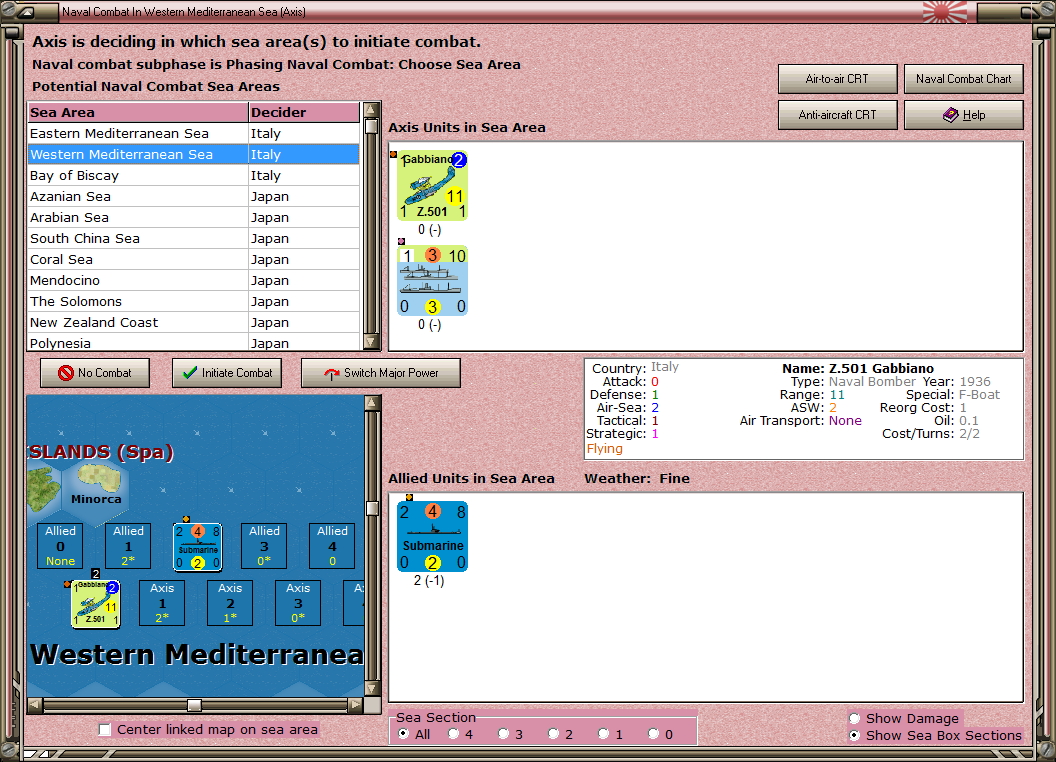Image resolution: width=1056 pixels, height=762 pixels.
Task: Select the Show Damage option
Action: (855, 718)
